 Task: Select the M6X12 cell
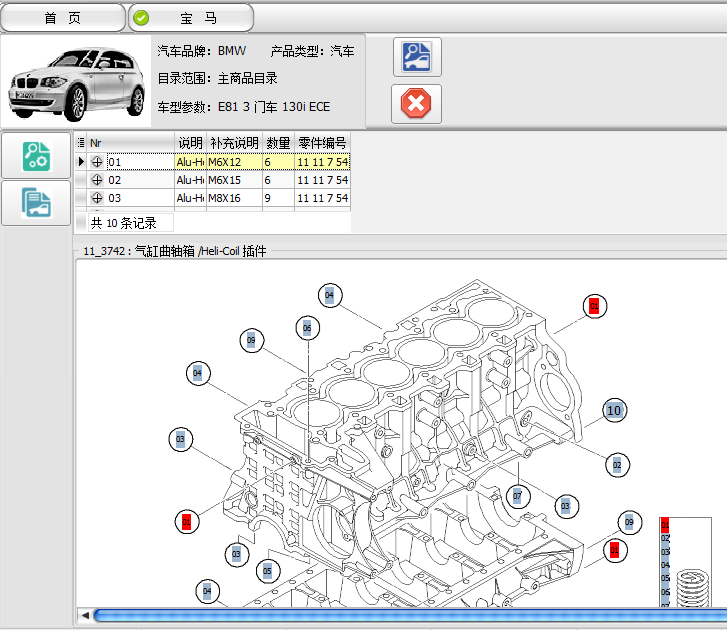[234, 162]
